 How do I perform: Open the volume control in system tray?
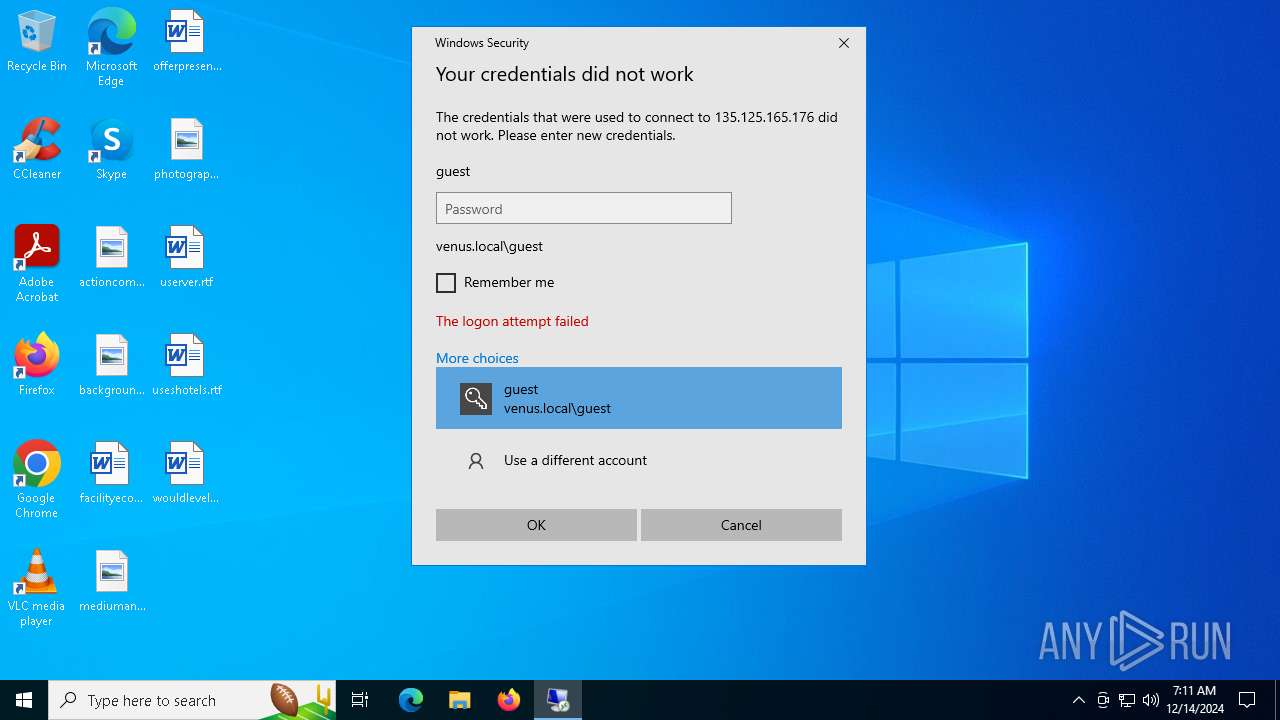coord(1151,700)
